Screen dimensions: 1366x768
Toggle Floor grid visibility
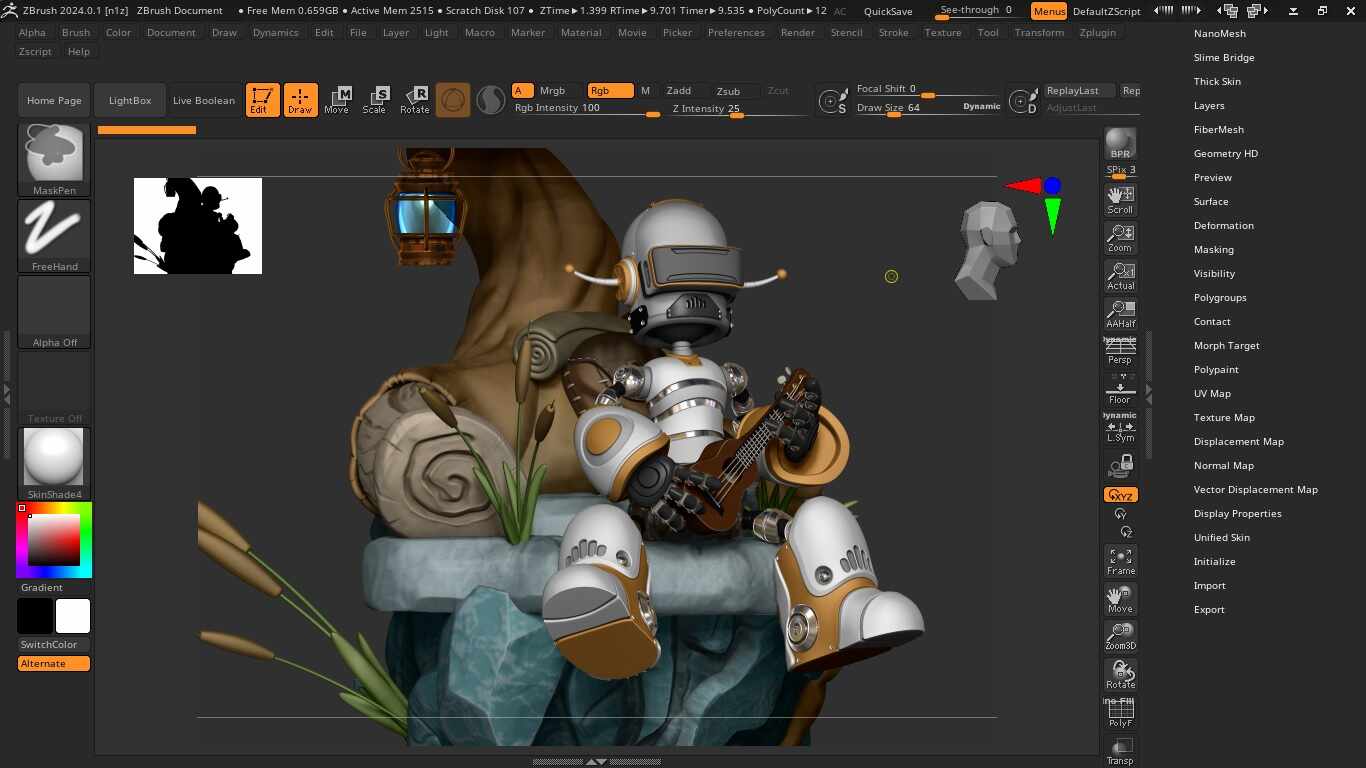[1120, 388]
